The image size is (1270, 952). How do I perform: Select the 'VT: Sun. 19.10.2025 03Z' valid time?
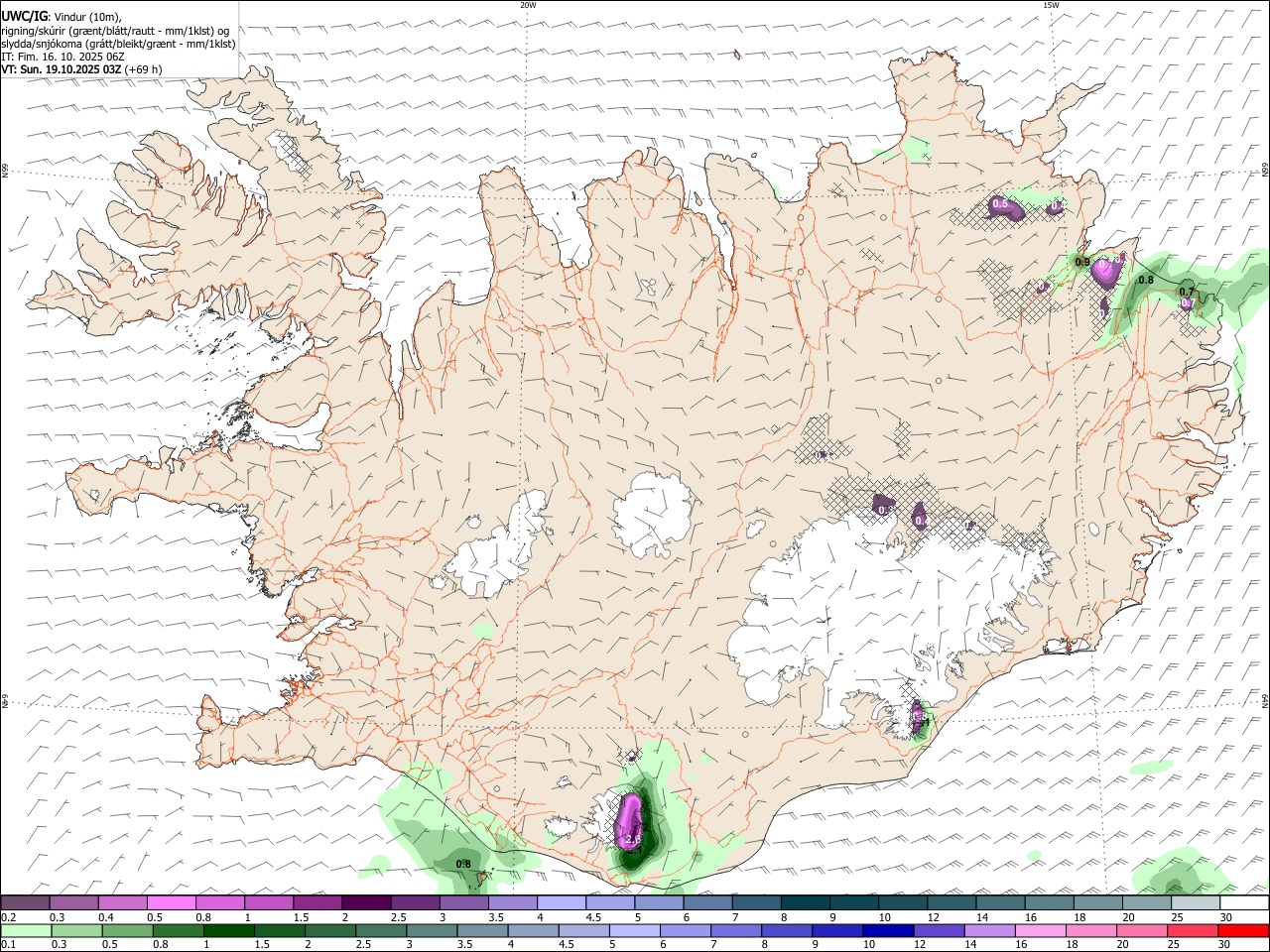click(x=61, y=69)
